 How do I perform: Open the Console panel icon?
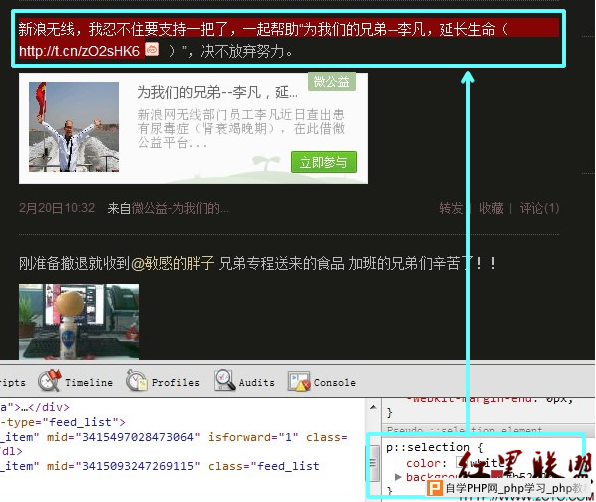[299, 381]
